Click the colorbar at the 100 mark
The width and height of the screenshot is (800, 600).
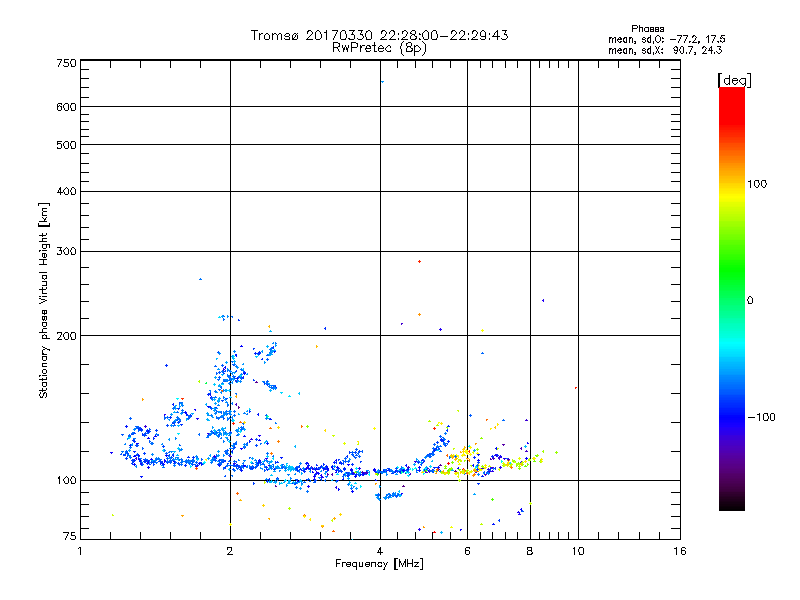pyautogui.click(x=732, y=184)
